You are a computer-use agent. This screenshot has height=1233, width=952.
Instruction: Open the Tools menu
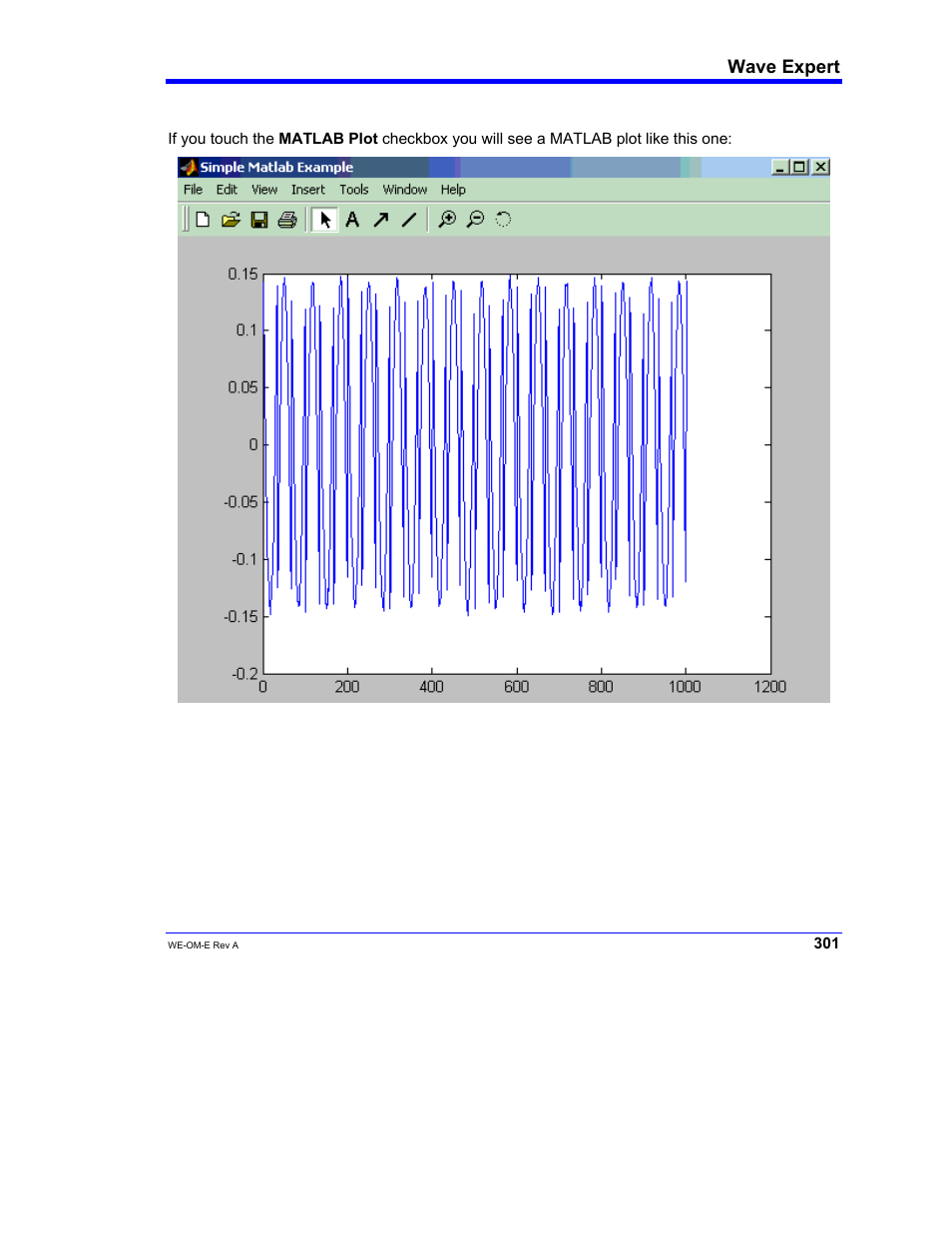(354, 190)
